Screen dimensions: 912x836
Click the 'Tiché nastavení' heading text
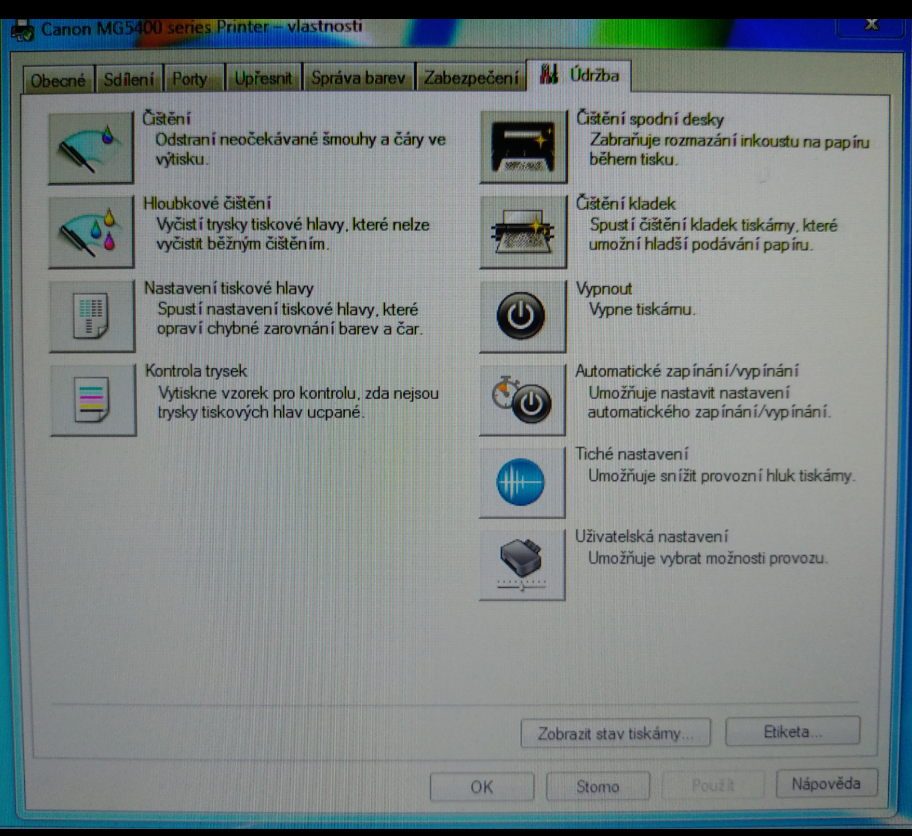click(632, 453)
